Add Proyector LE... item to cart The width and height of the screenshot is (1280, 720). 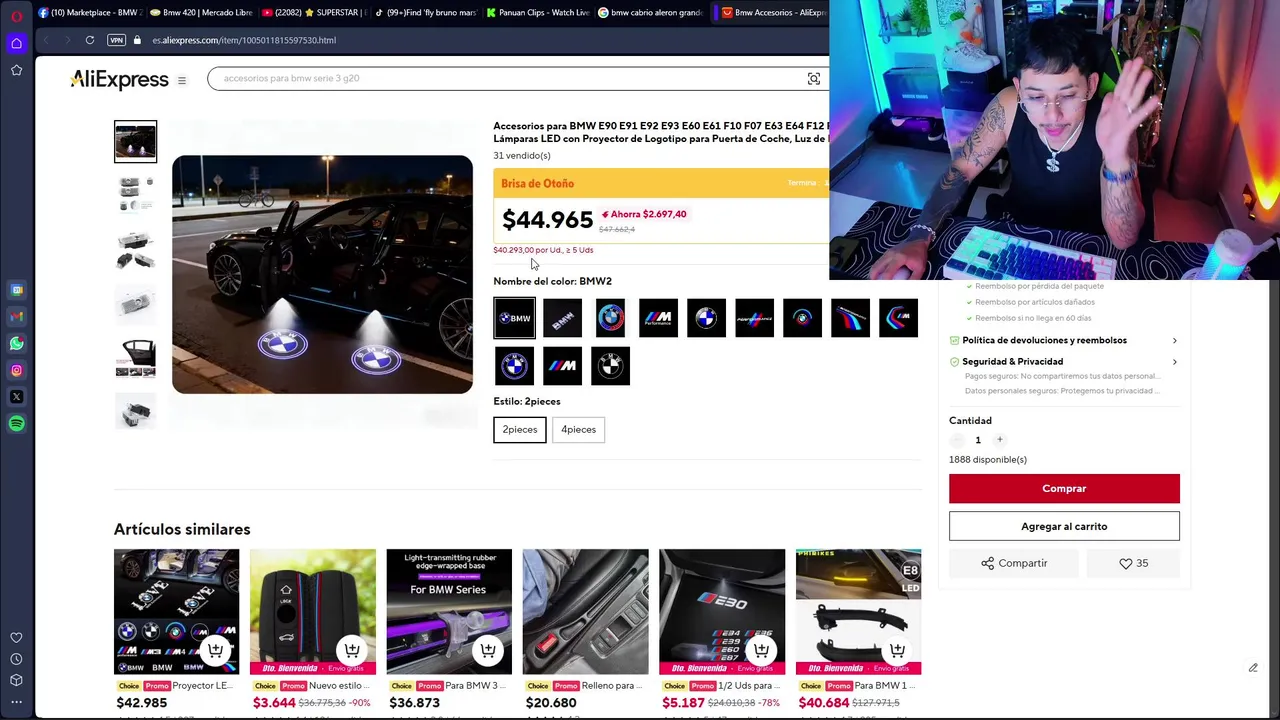pyautogui.click(x=215, y=650)
